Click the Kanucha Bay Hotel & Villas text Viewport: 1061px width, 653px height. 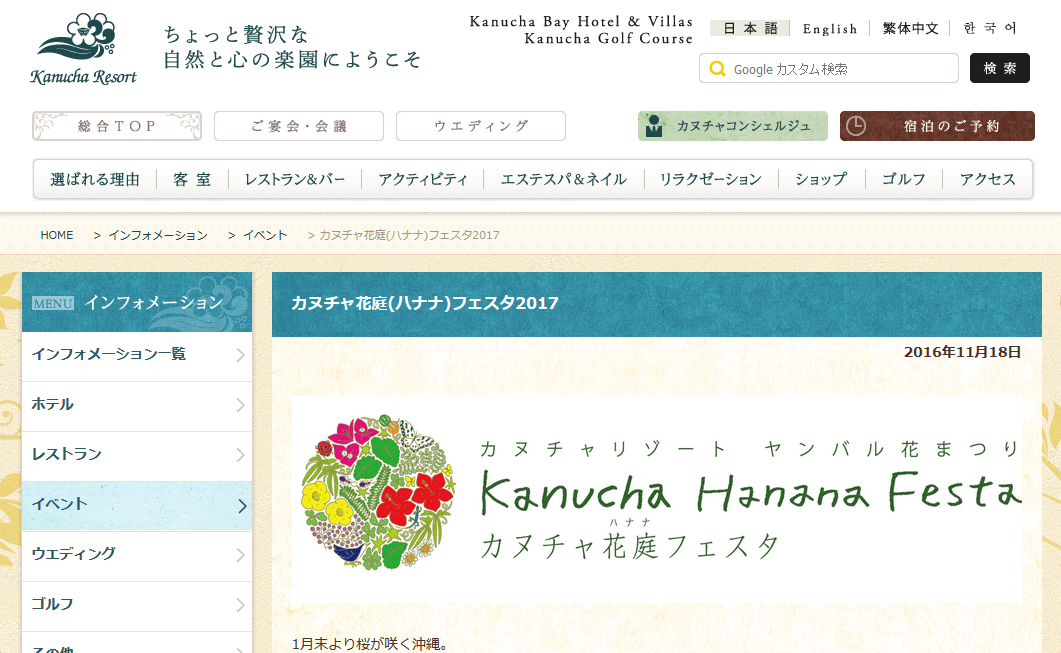(581, 22)
